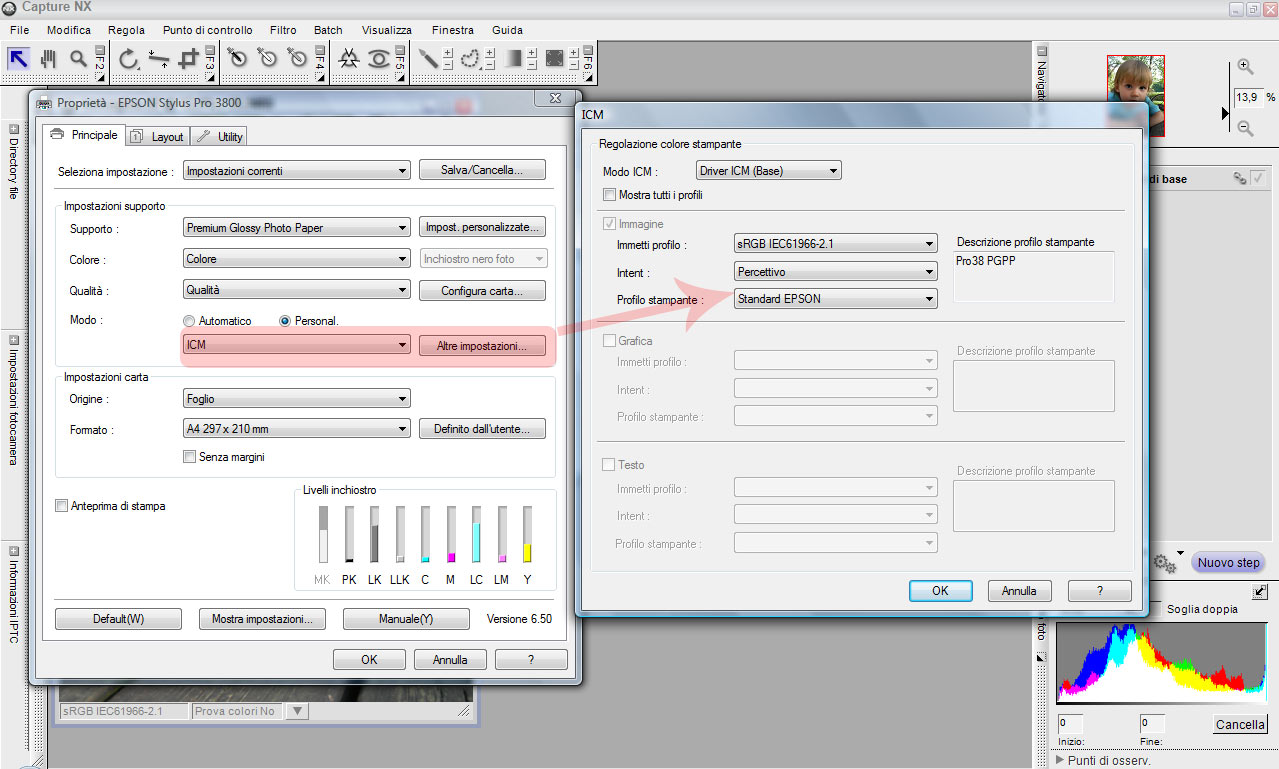Select the selection brush tool
This screenshot has width=1279, height=769.
(428, 58)
